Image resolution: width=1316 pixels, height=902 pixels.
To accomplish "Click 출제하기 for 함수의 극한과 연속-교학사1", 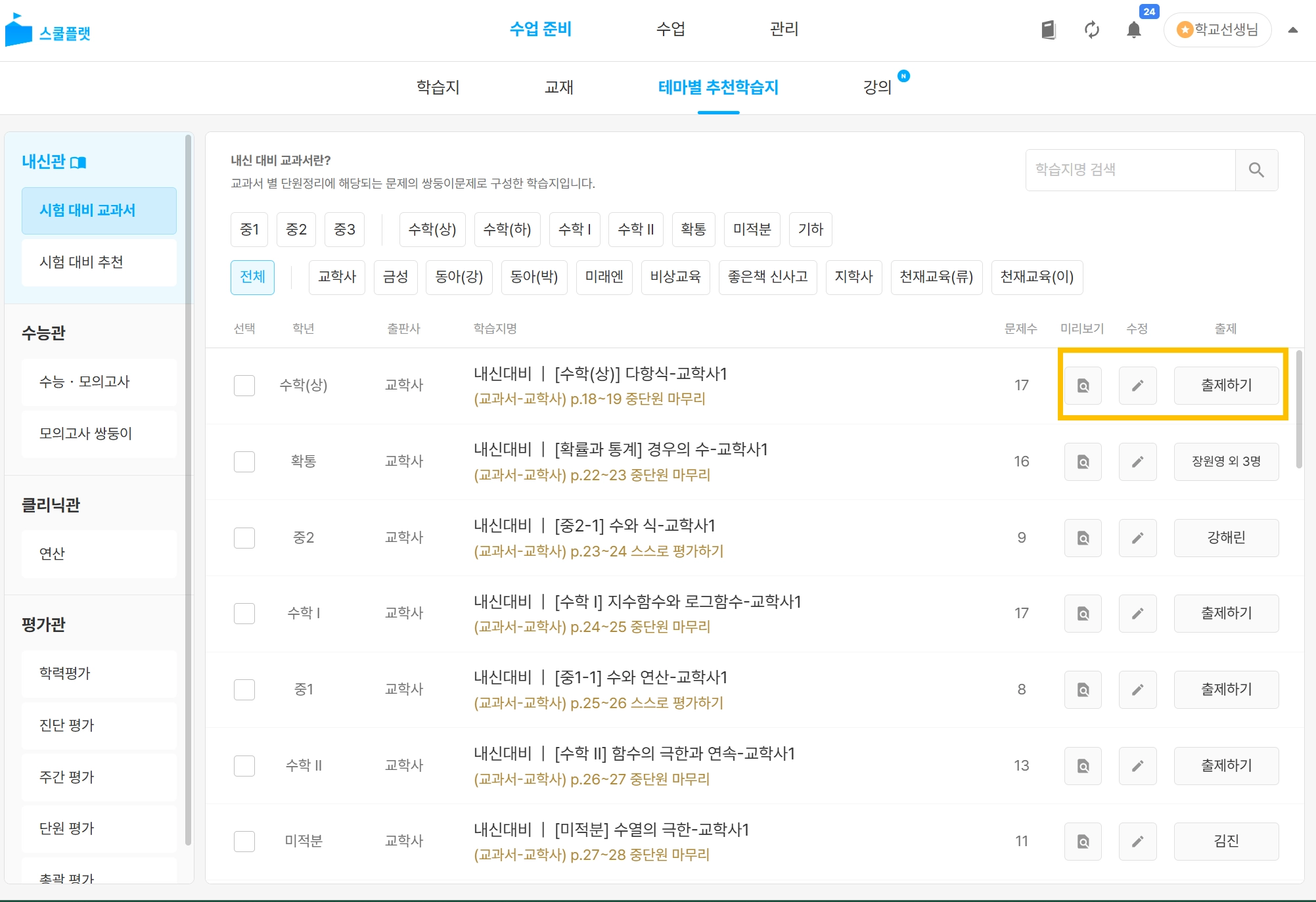I will coord(1226,765).
